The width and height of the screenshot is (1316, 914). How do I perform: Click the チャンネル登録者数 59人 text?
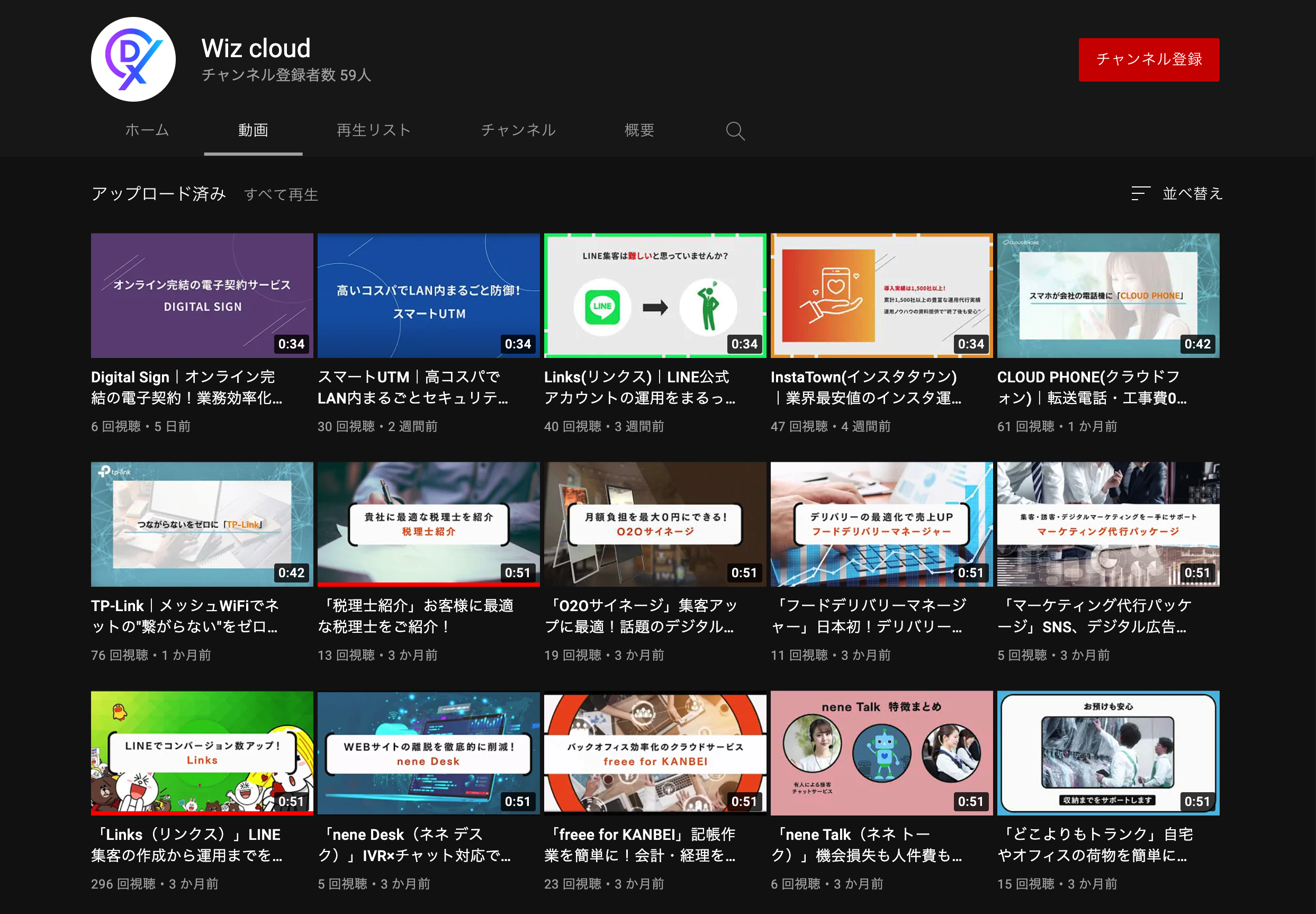[286, 75]
